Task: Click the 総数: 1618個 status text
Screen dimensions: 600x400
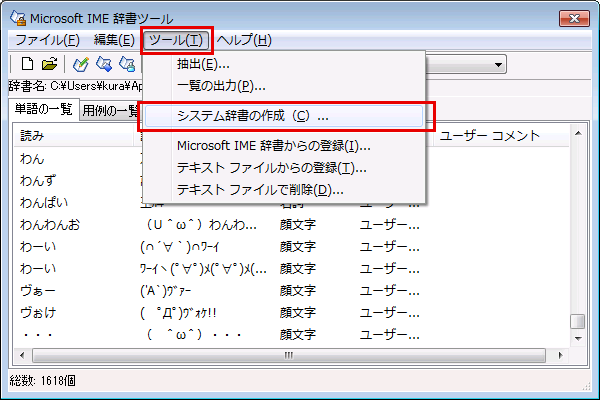Action: [x=42, y=380]
